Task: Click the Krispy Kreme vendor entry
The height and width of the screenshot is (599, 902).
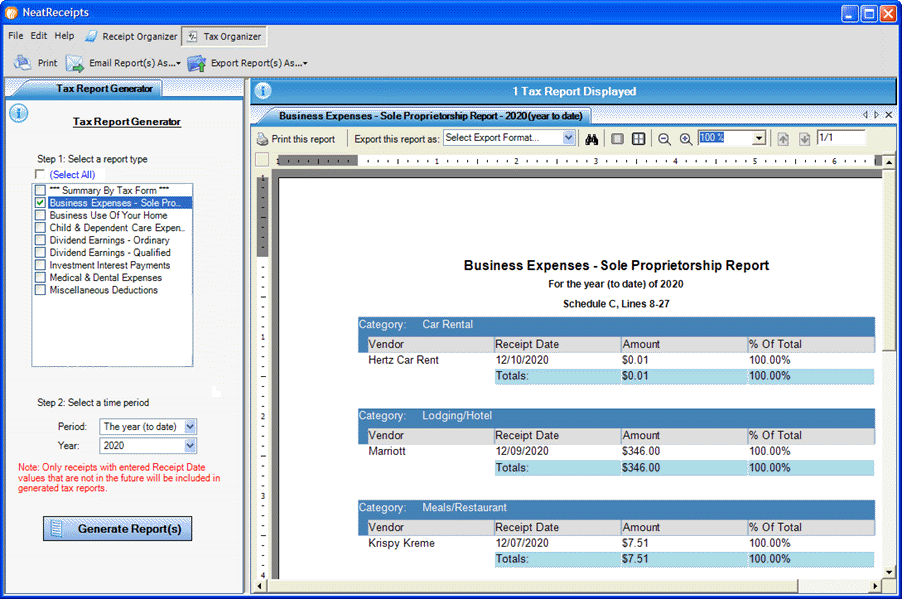Action: [402, 543]
